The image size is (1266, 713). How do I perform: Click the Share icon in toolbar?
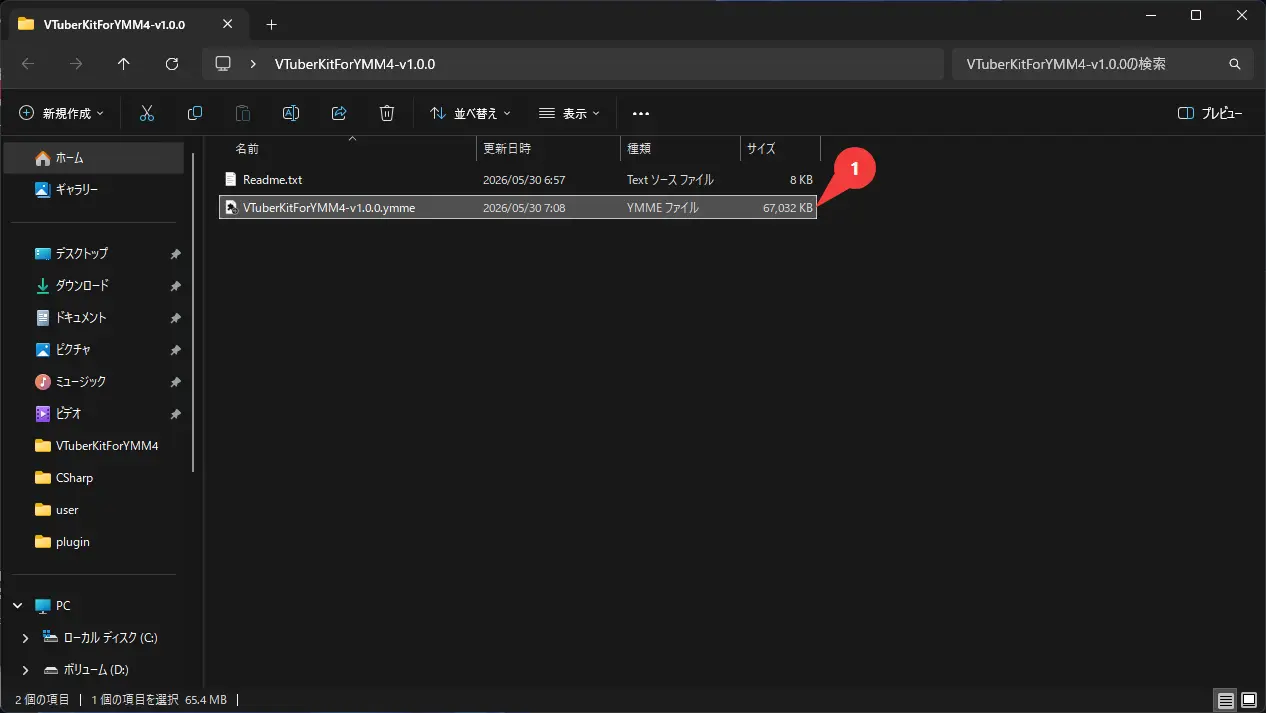[339, 113]
